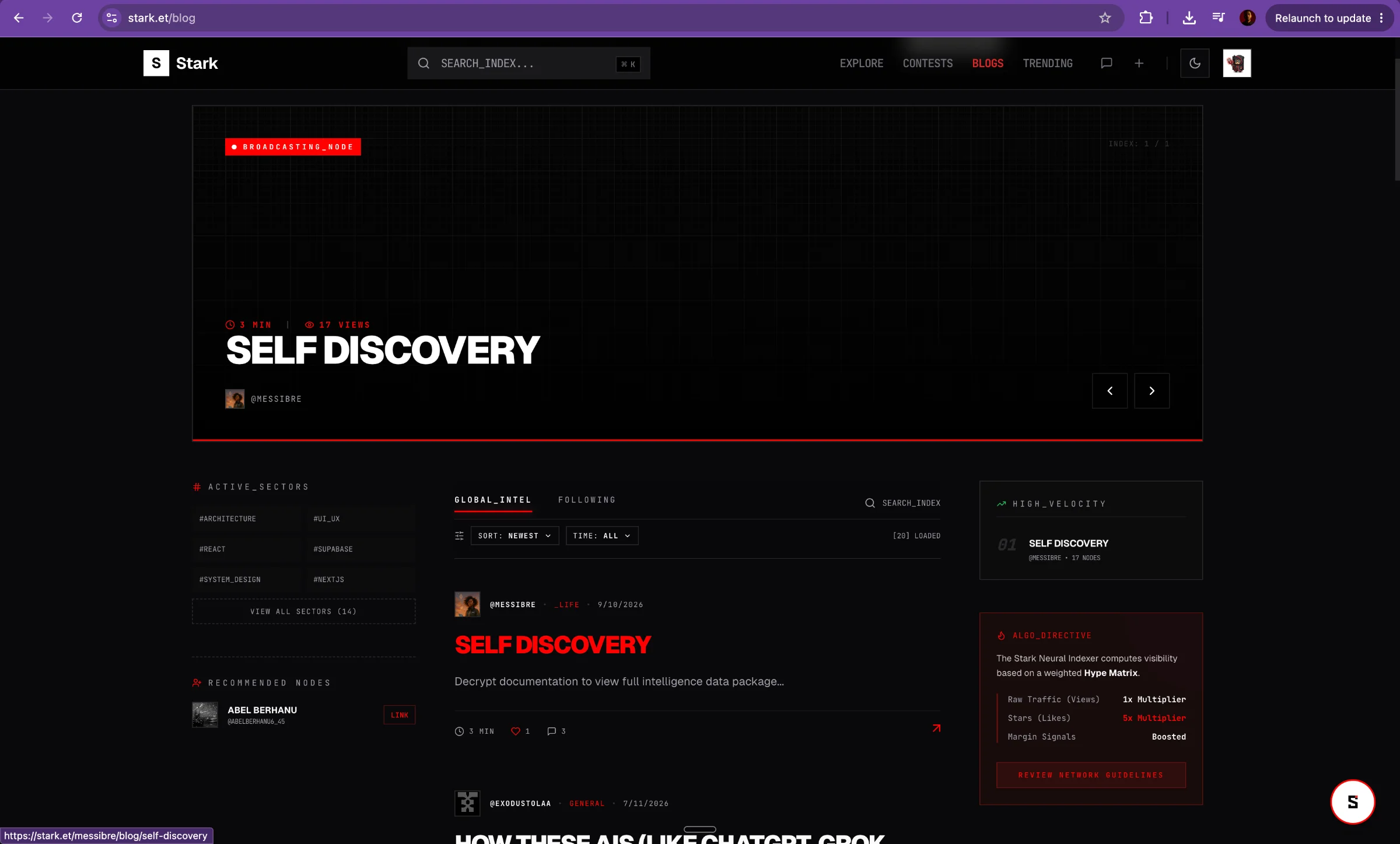Open the EXPLORE nav item
The width and height of the screenshot is (1400, 844).
[x=861, y=63]
